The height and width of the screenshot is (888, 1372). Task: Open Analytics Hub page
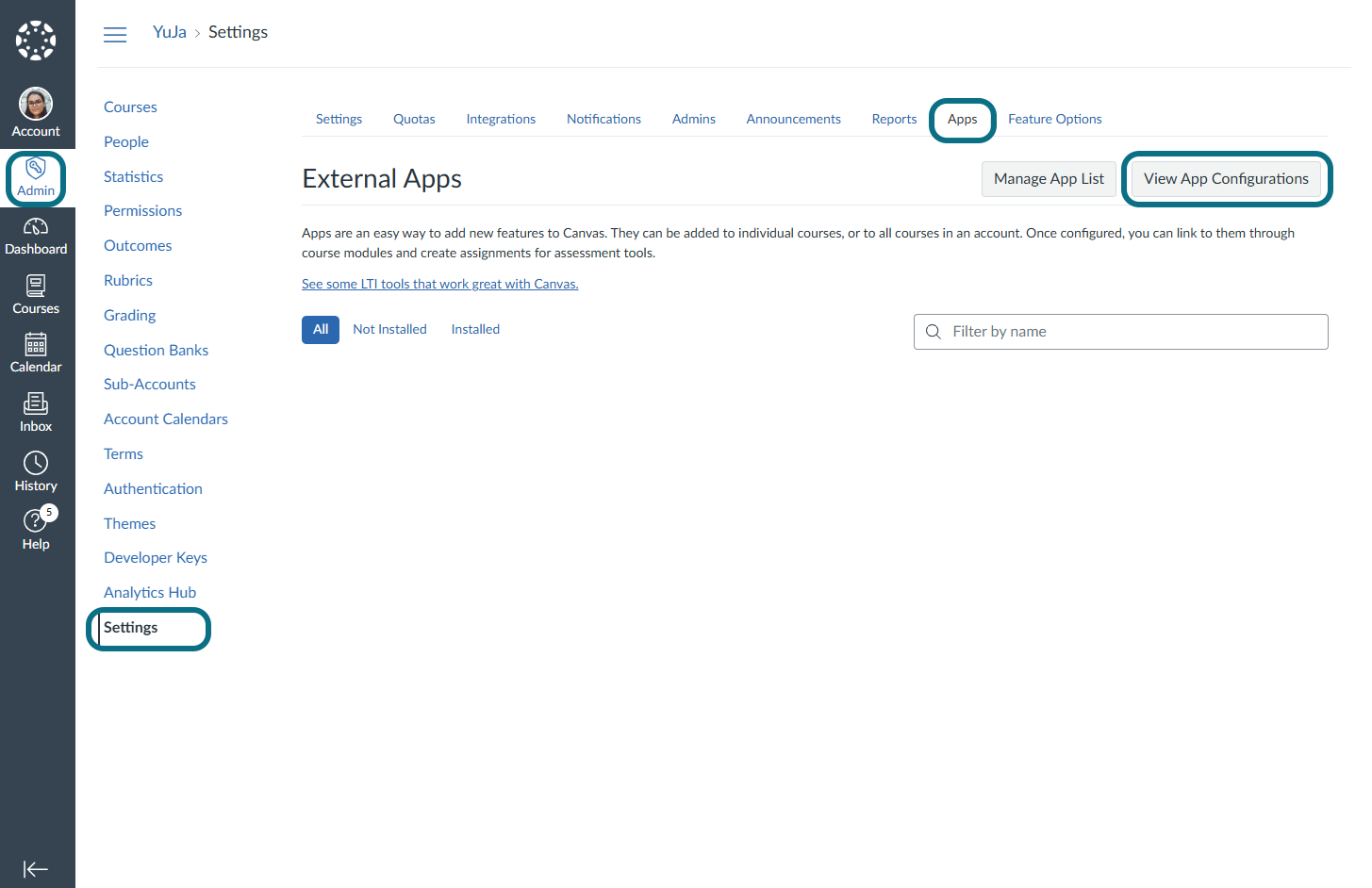pos(150,593)
